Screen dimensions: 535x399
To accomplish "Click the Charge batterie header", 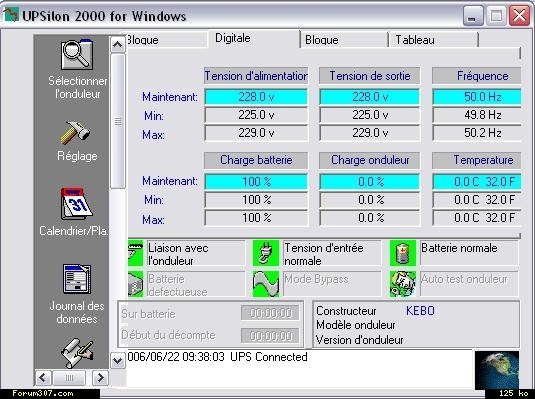I will point(256,160).
